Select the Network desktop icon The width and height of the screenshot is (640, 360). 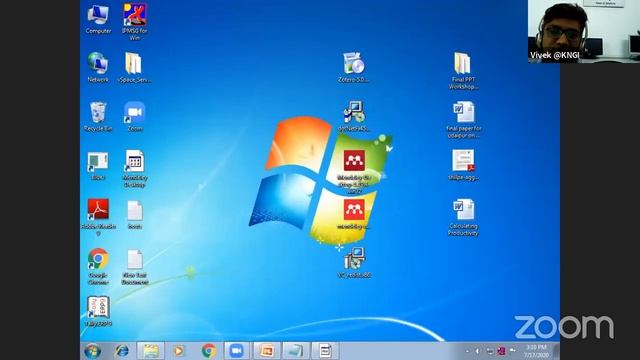(98, 67)
